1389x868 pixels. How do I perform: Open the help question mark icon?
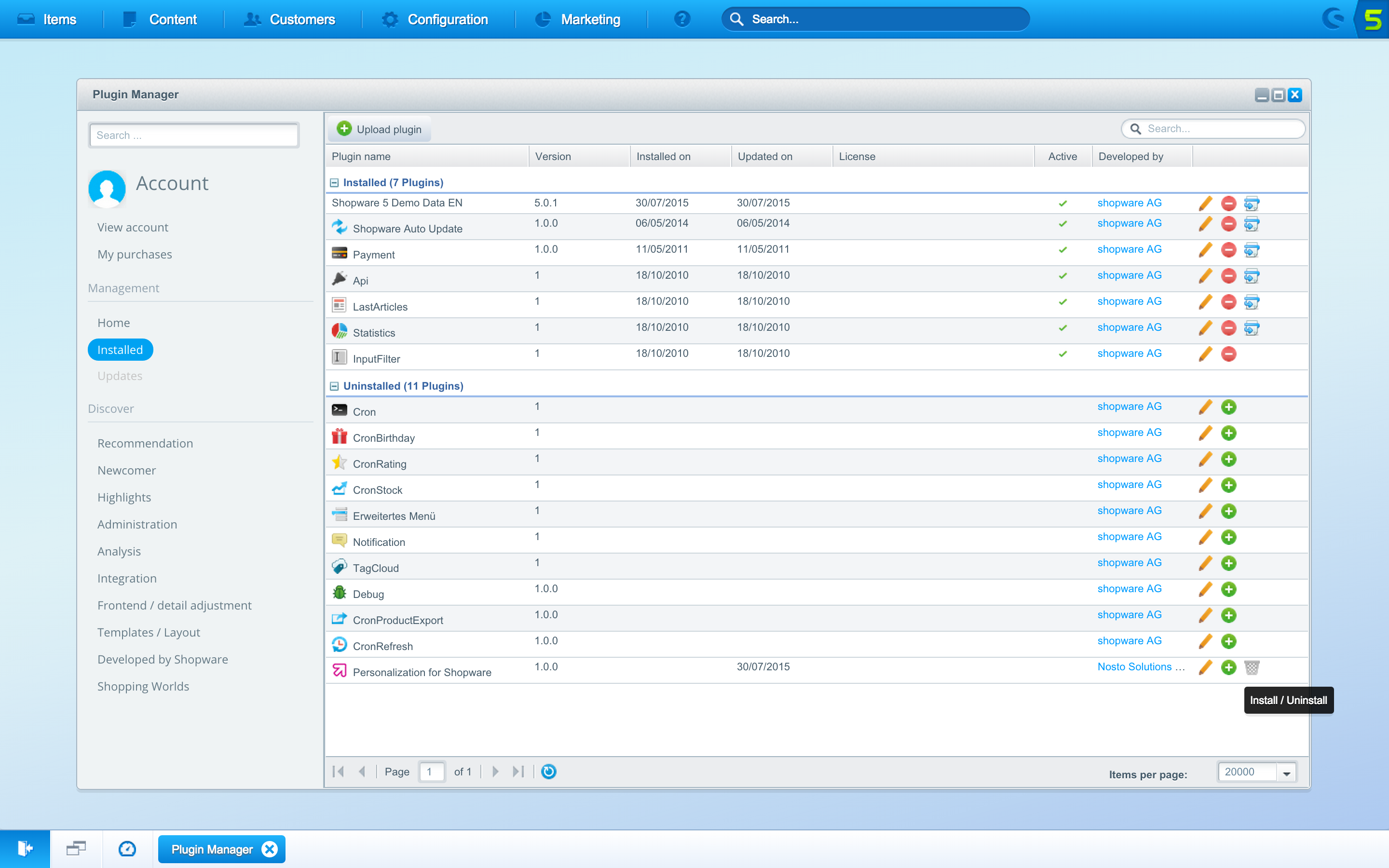coord(682,19)
